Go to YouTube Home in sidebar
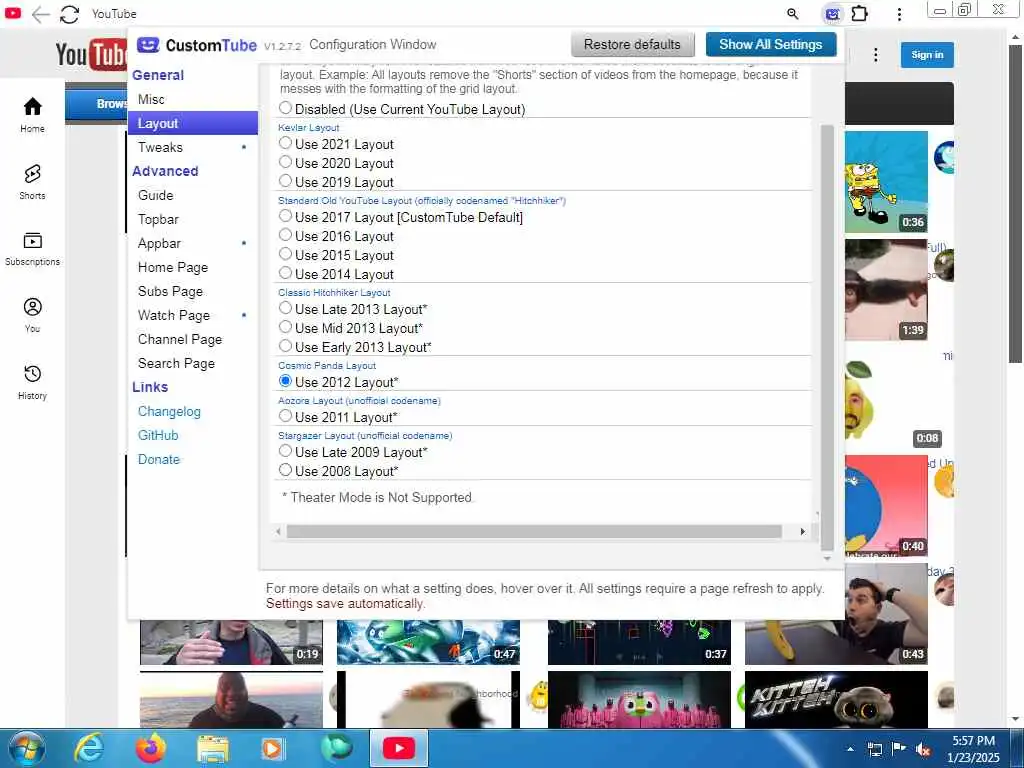 [32, 114]
